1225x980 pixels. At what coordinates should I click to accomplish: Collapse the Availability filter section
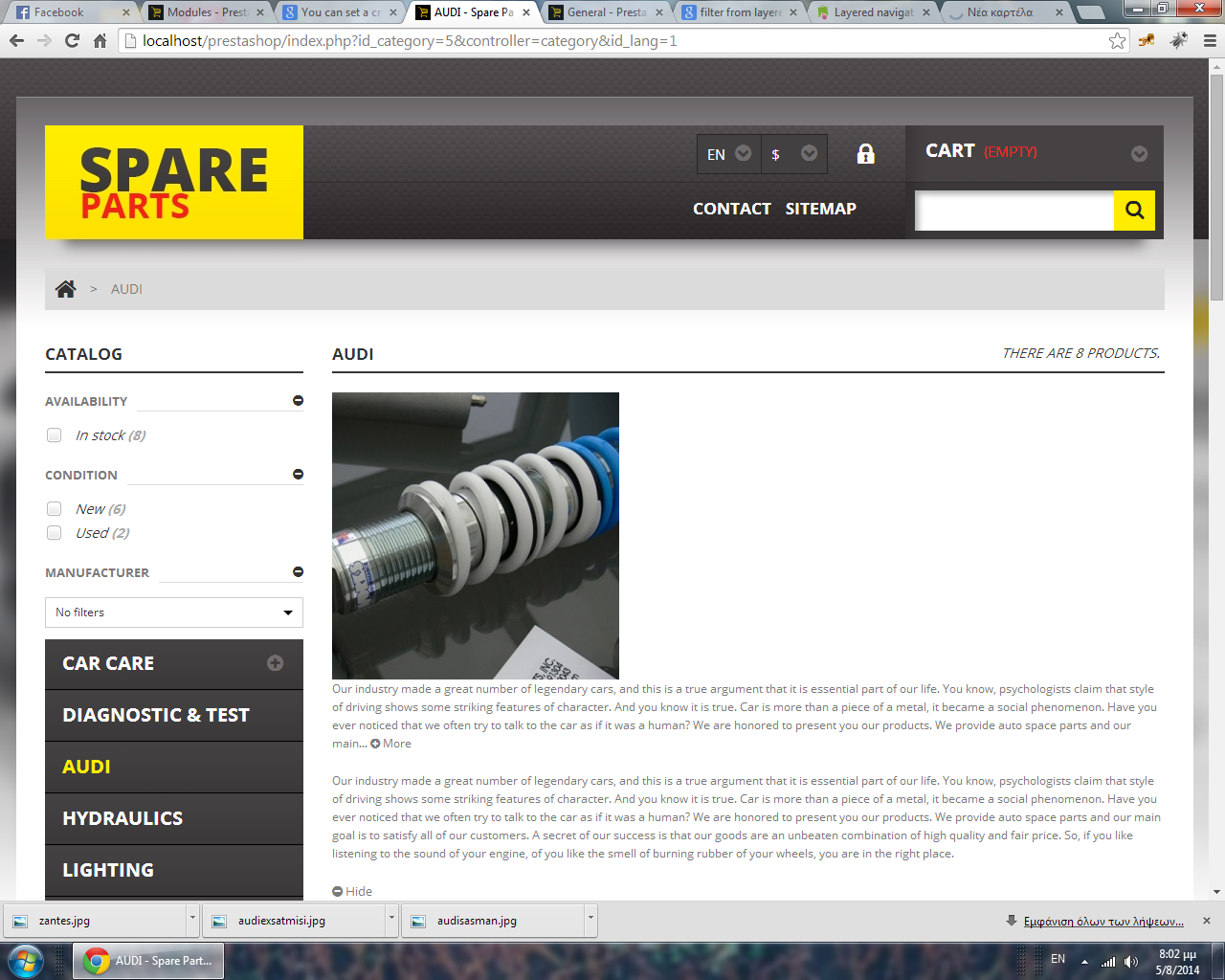tap(298, 401)
